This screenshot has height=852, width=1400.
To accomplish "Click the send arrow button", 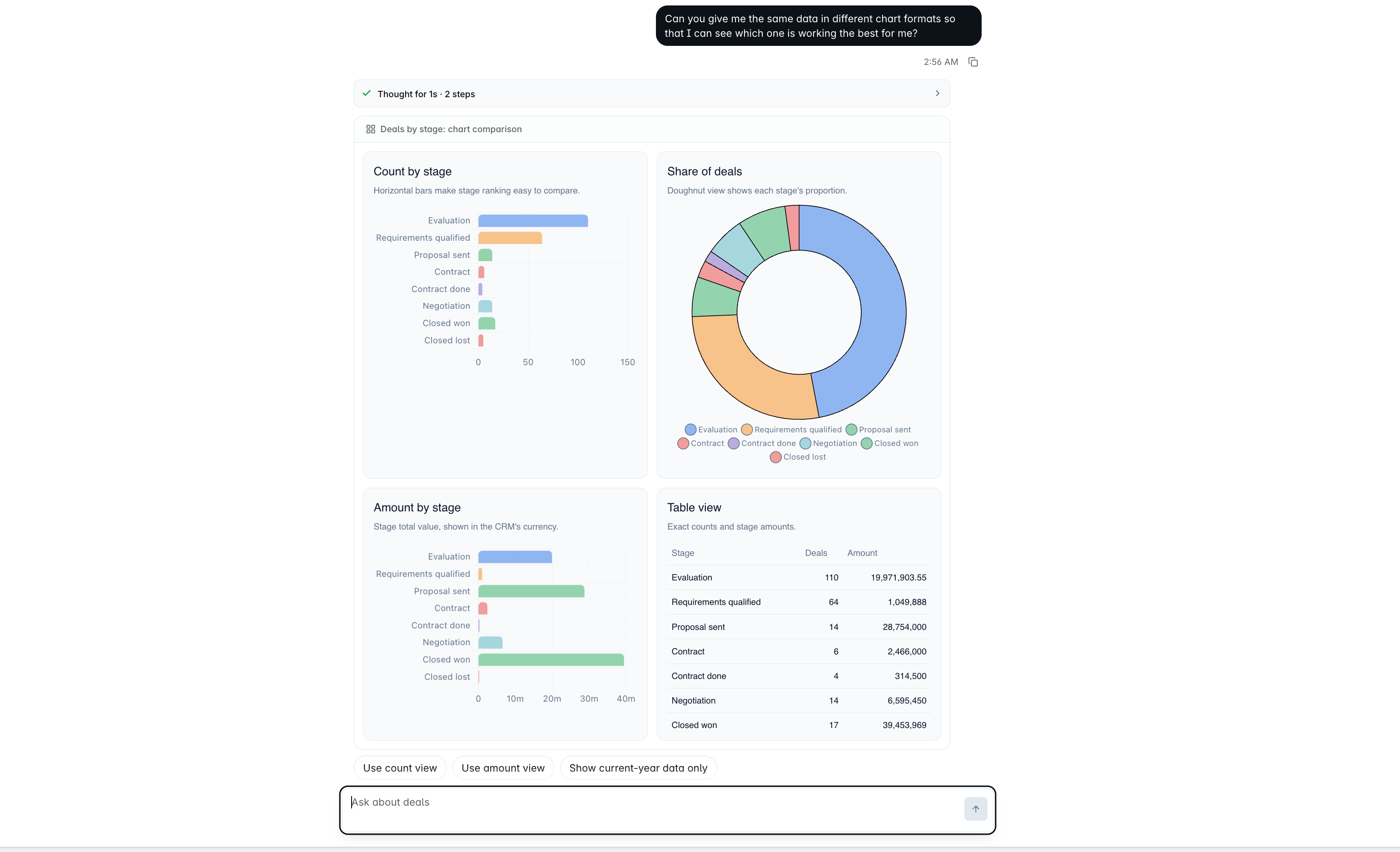I will point(976,809).
